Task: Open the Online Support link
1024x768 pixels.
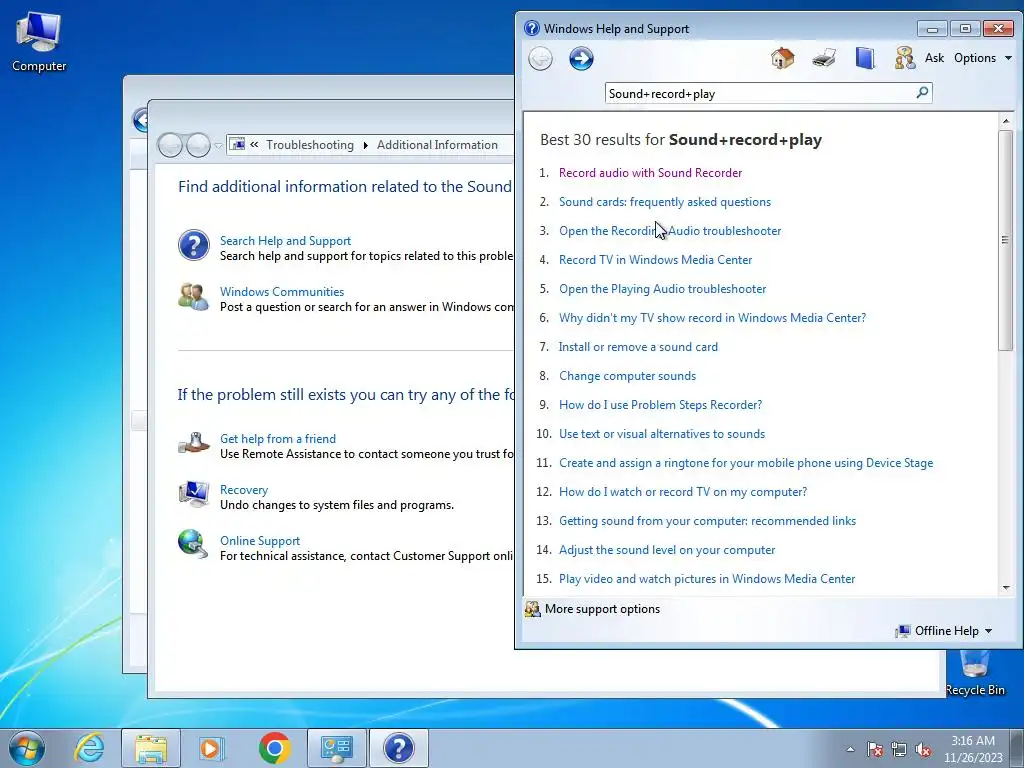Action: point(259,541)
